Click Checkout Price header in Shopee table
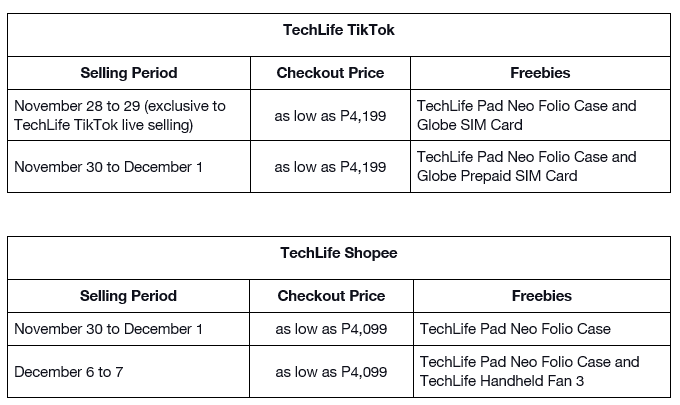 pyautogui.click(x=331, y=296)
